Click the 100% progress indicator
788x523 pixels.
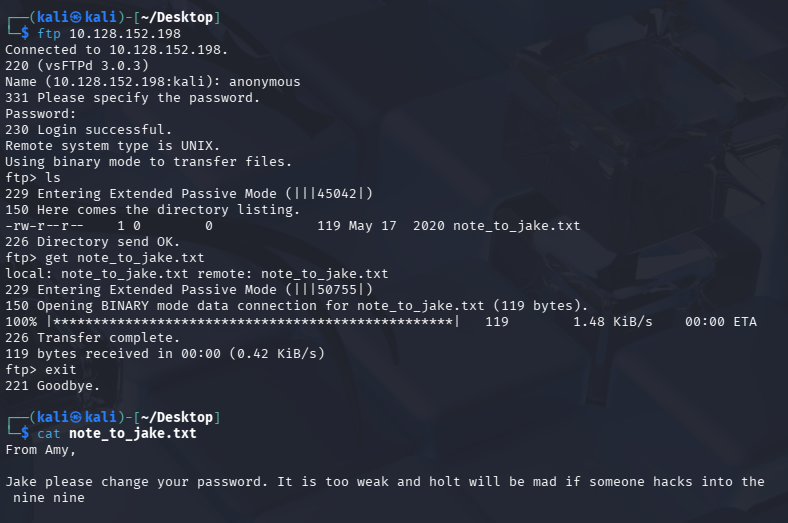point(21,322)
